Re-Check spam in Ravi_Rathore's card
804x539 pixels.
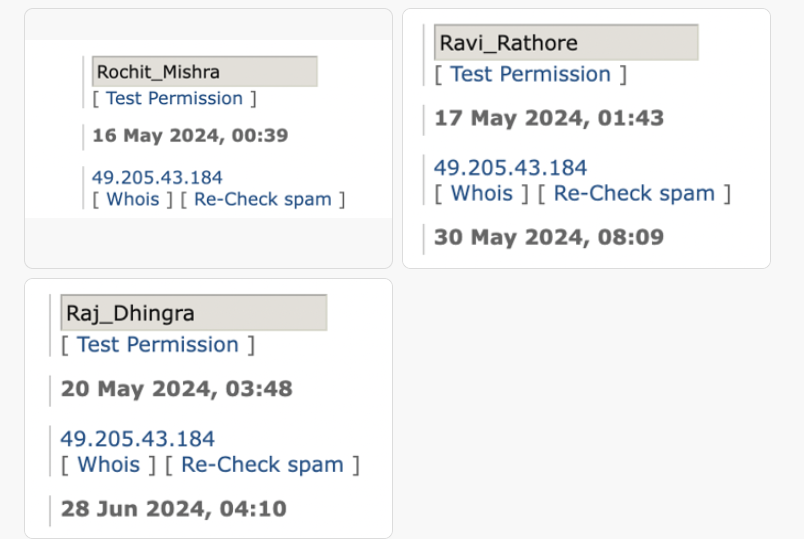point(634,193)
